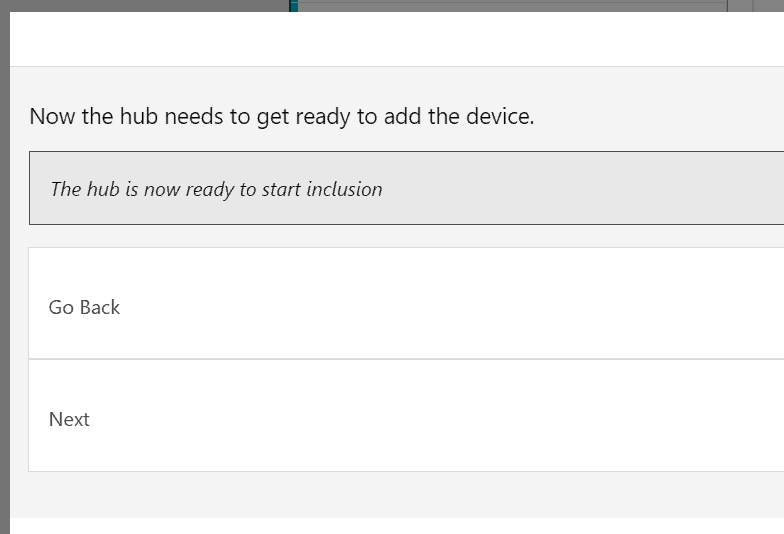Click the 'Go Back' label text

(x=84, y=308)
